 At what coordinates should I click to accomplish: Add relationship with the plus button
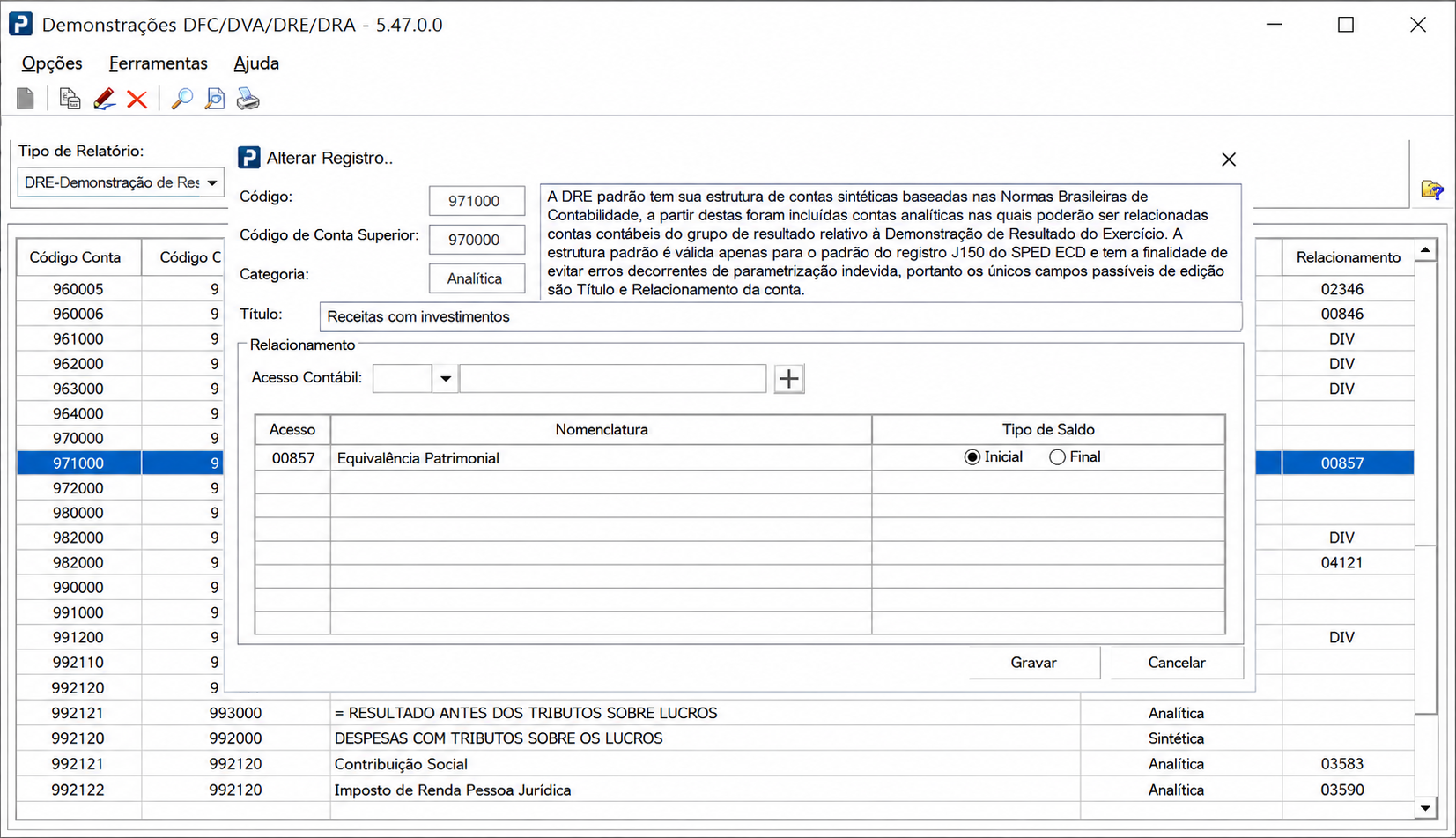[x=789, y=379]
